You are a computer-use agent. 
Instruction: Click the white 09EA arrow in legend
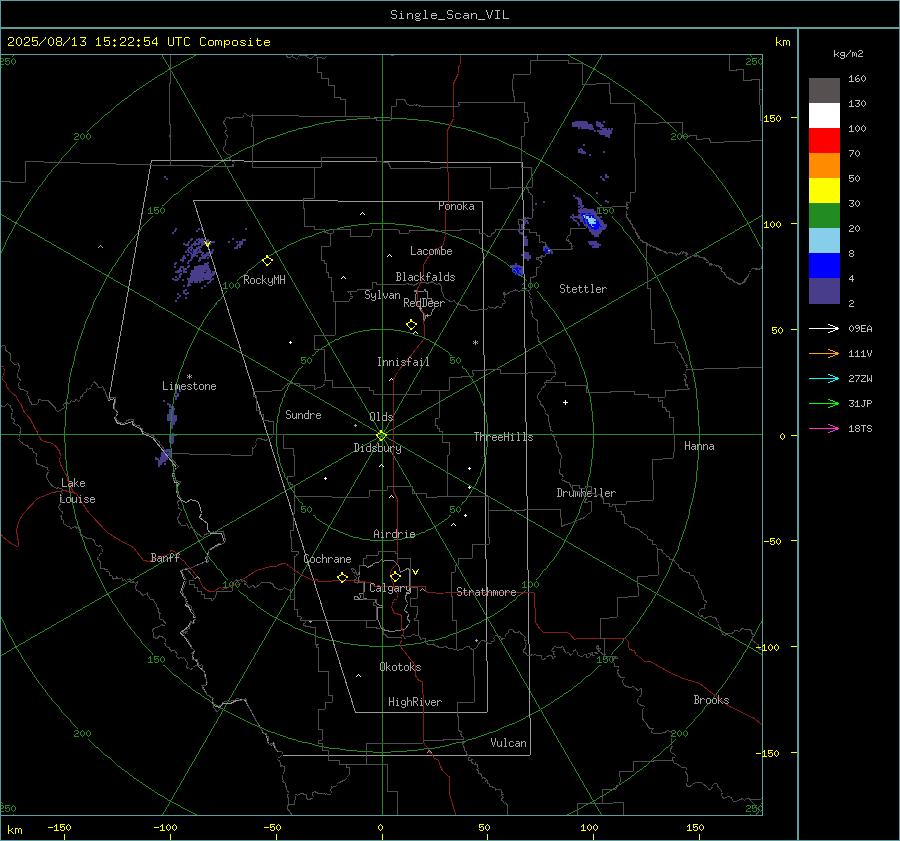pos(824,328)
